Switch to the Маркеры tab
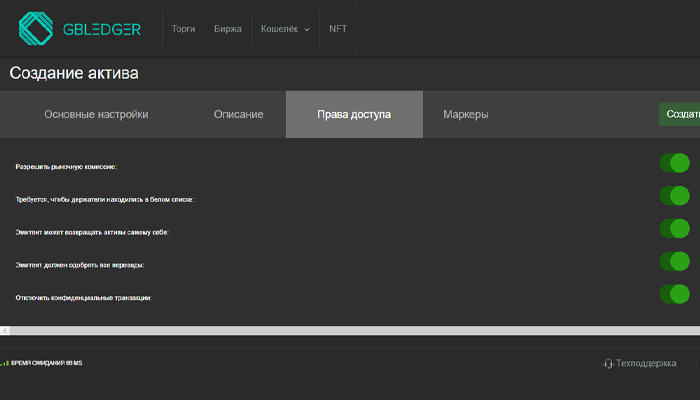 point(466,114)
